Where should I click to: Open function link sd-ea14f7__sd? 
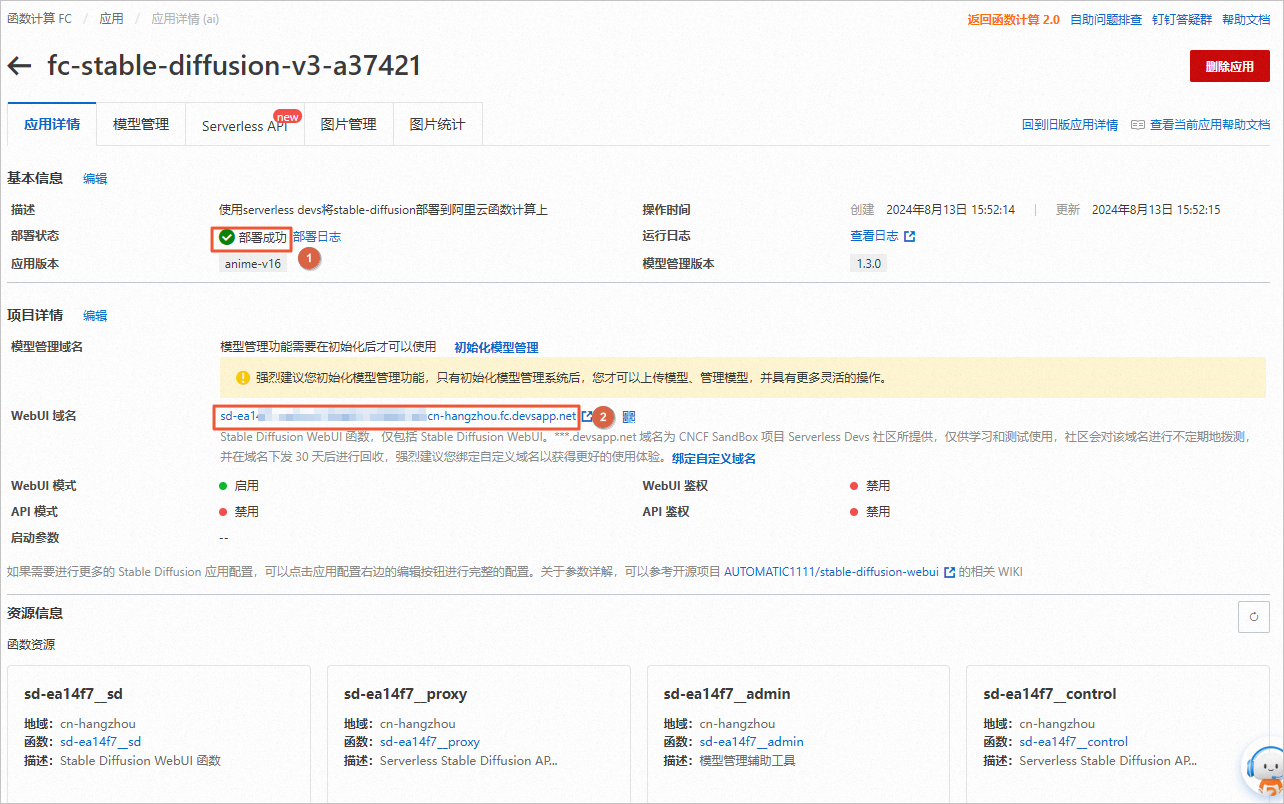100,742
